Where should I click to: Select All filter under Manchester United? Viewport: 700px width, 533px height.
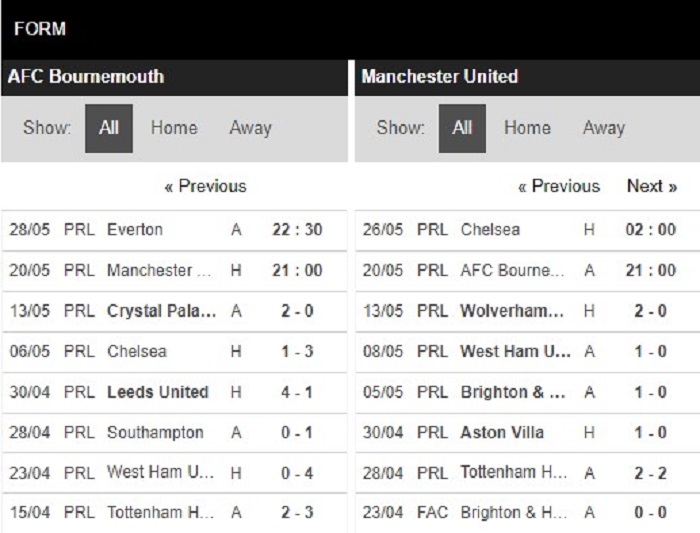point(462,129)
